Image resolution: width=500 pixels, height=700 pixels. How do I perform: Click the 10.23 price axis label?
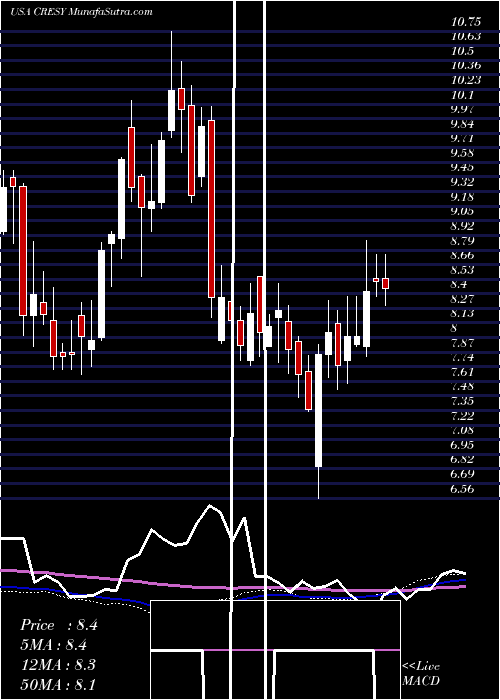pos(466,80)
